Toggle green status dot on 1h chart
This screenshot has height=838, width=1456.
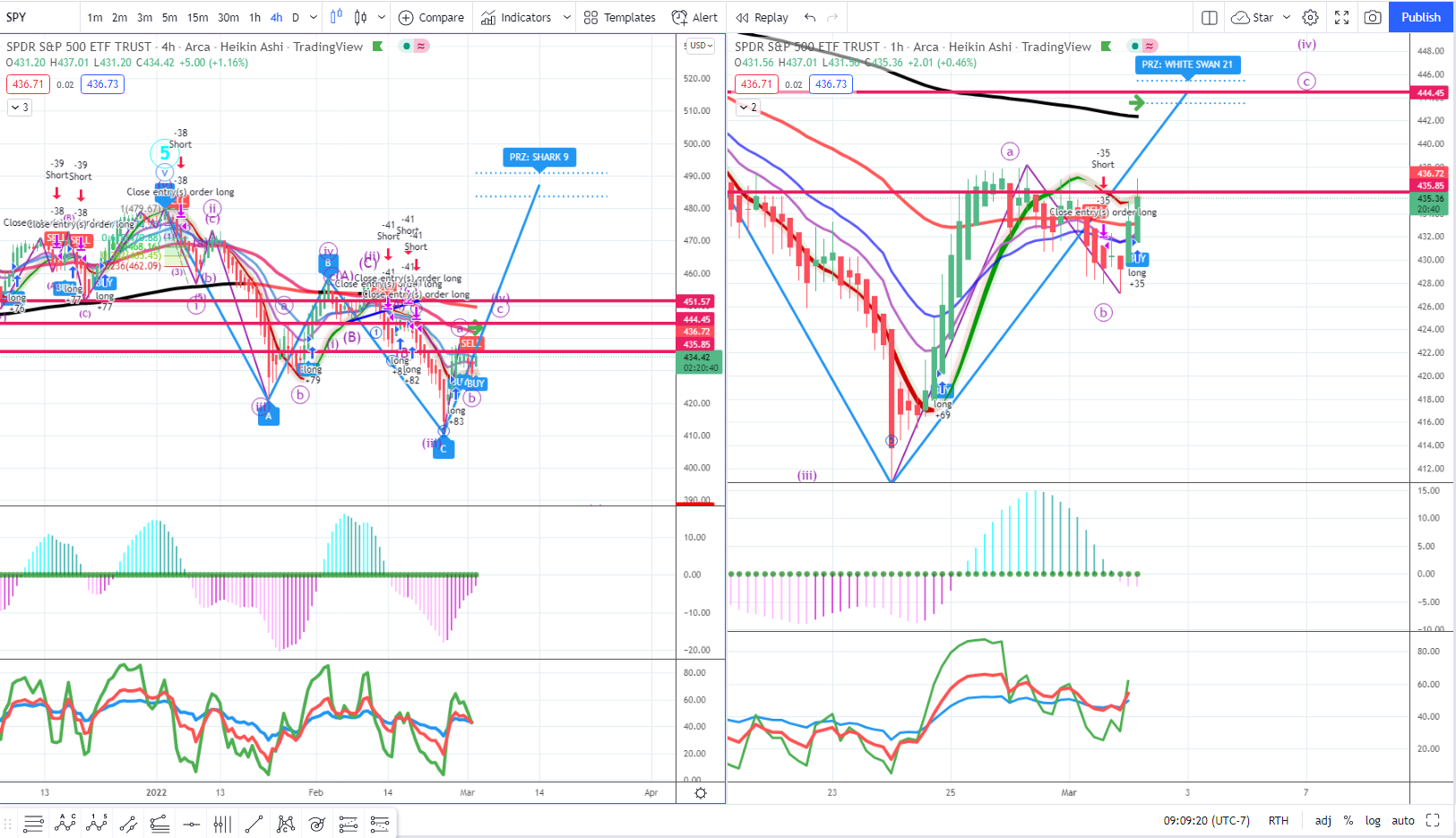pyautogui.click(x=1135, y=46)
